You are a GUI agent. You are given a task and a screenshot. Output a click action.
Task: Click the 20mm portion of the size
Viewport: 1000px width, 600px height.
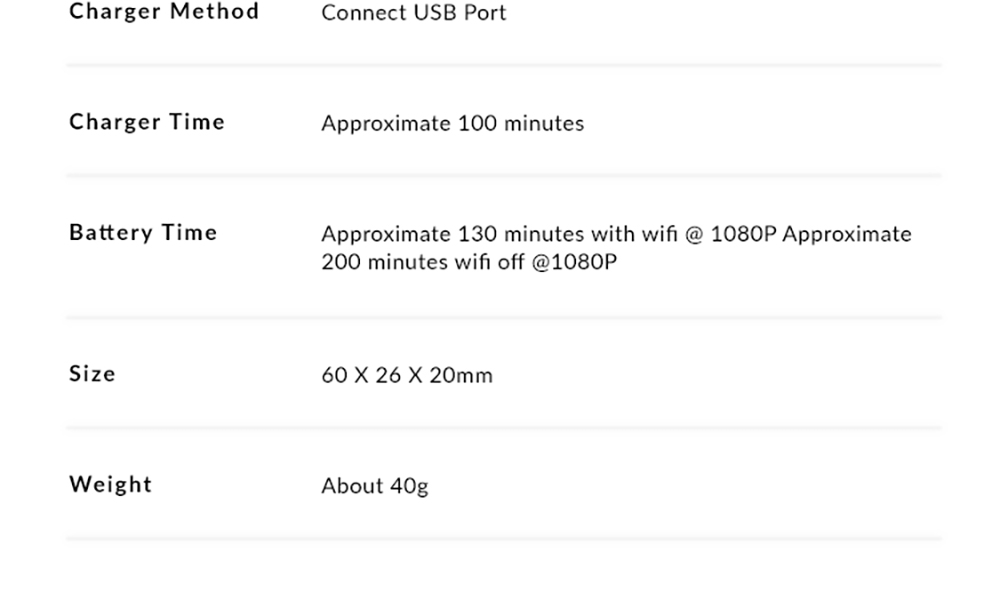pyautogui.click(x=460, y=375)
